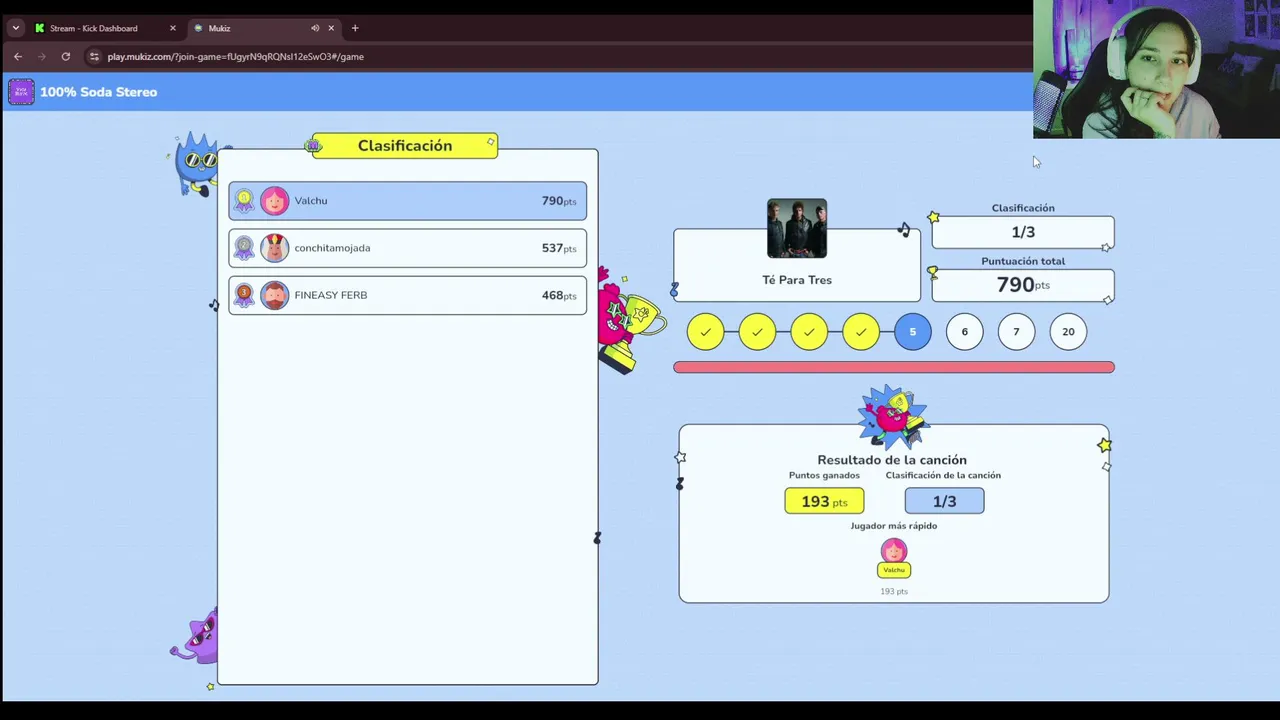Viewport: 1280px width, 720px height.
Task: Close the Mukiz browser tab
Action: (331, 28)
